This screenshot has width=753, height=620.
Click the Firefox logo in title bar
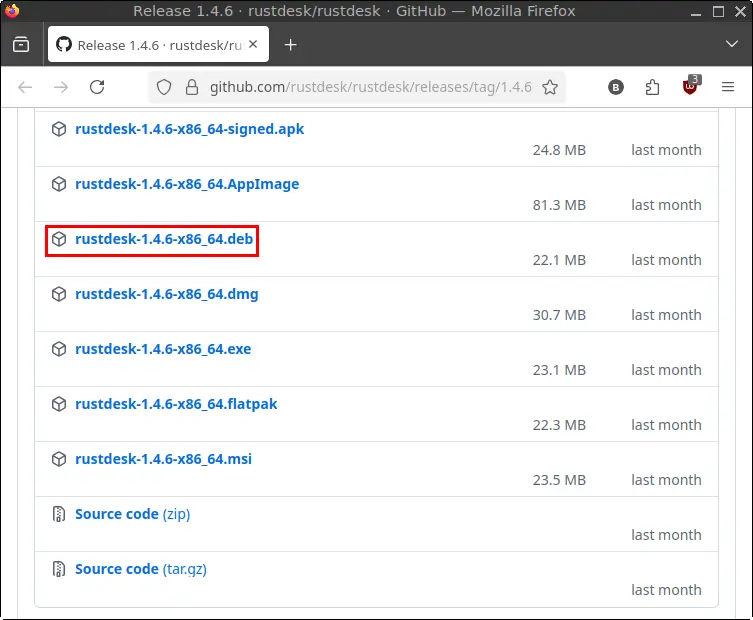[12, 10]
